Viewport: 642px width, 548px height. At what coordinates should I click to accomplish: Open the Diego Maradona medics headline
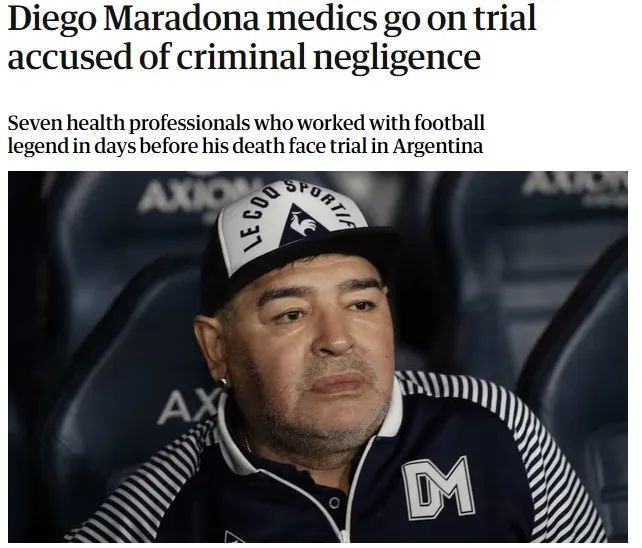tap(272, 37)
